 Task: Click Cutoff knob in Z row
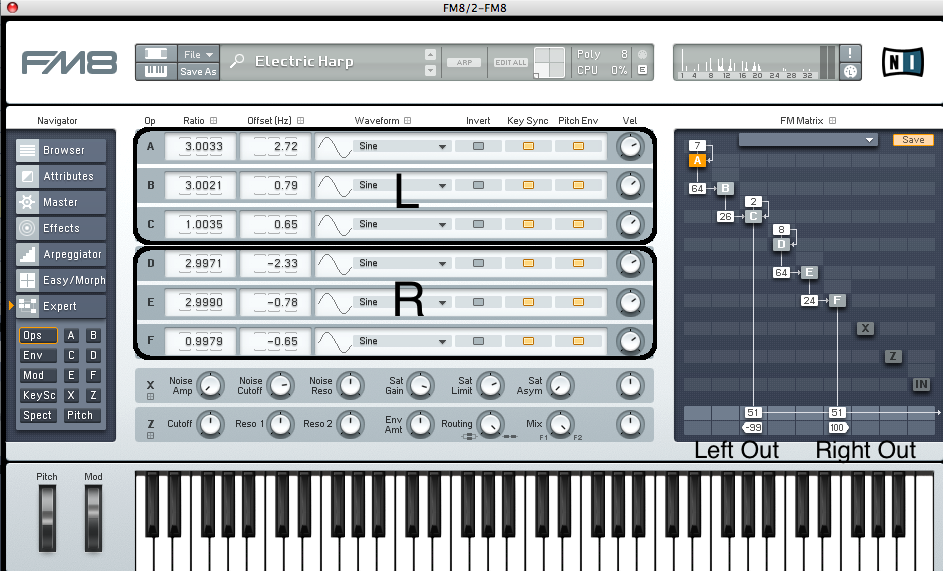click(x=210, y=424)
